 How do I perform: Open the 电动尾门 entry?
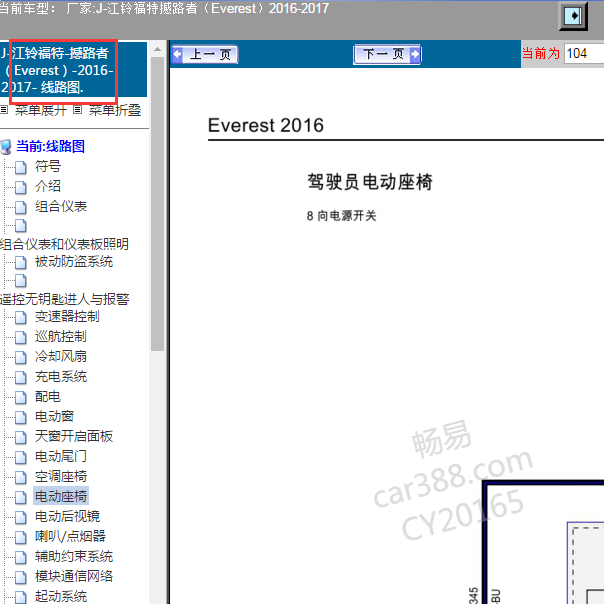pos(61,456)
